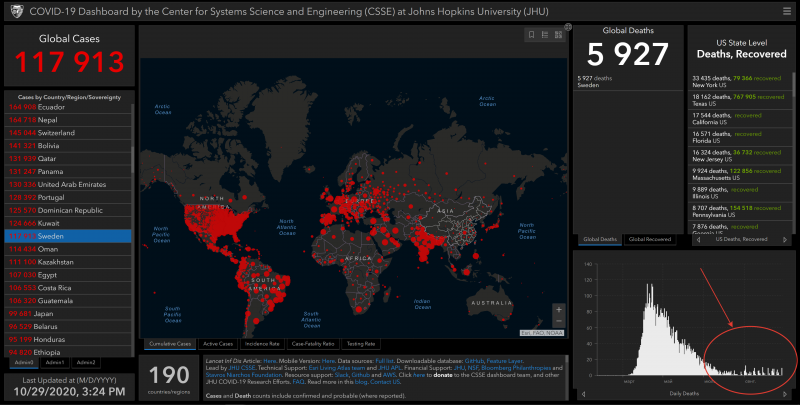This screenshot has height=405, width=800.
Task: Open the downloadable database GitHub link
Action: tap(474, 361)
